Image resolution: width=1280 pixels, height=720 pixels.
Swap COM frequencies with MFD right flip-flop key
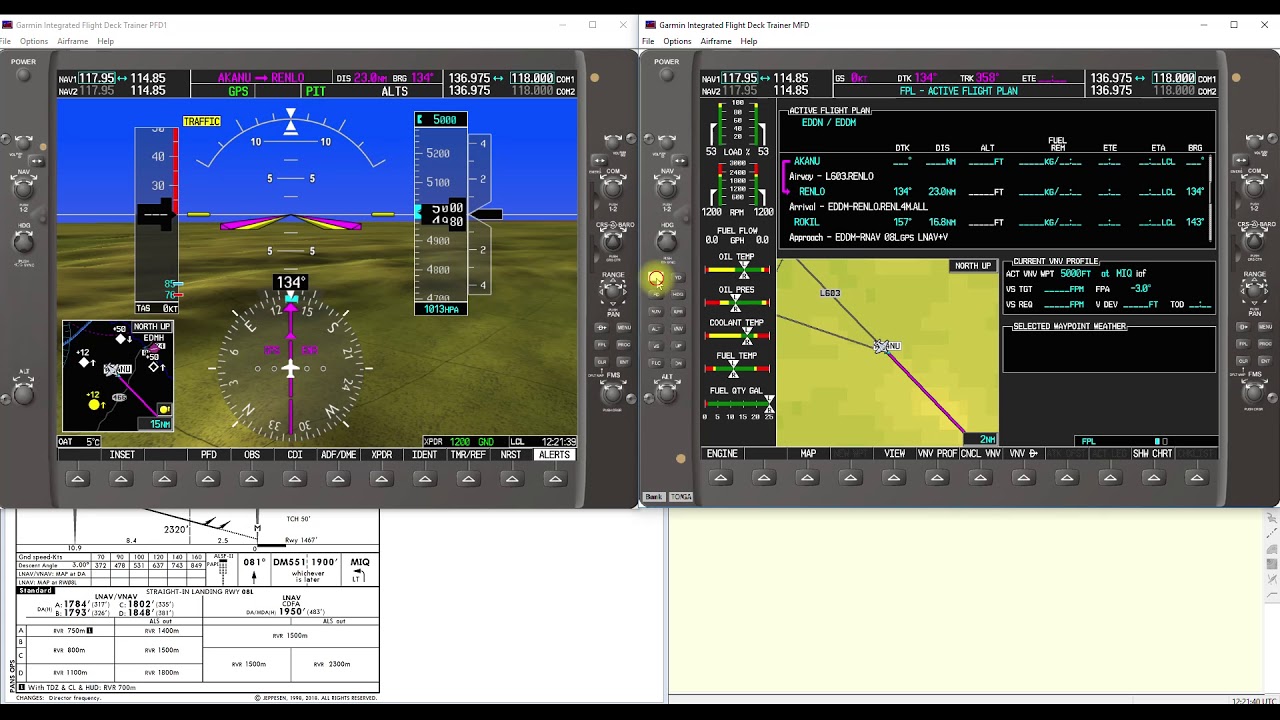(x=1239, y=158)
